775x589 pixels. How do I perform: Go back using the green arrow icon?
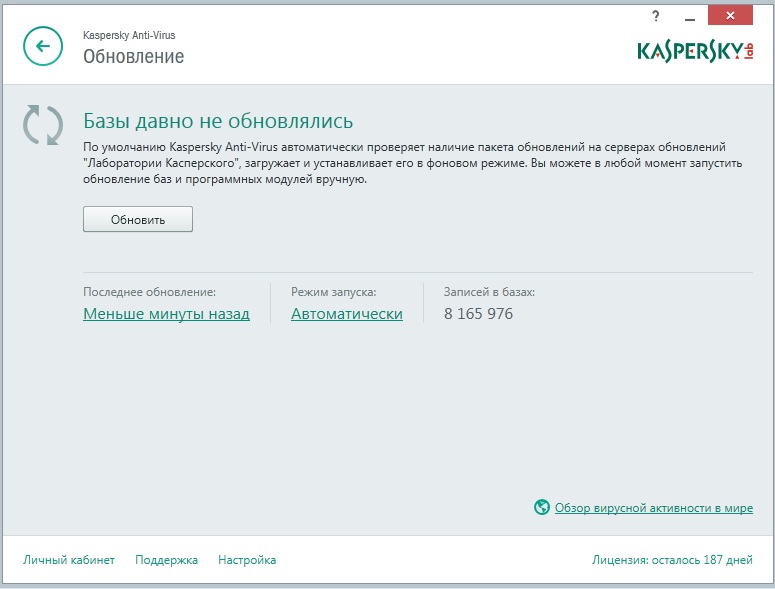tap(43, 46)
